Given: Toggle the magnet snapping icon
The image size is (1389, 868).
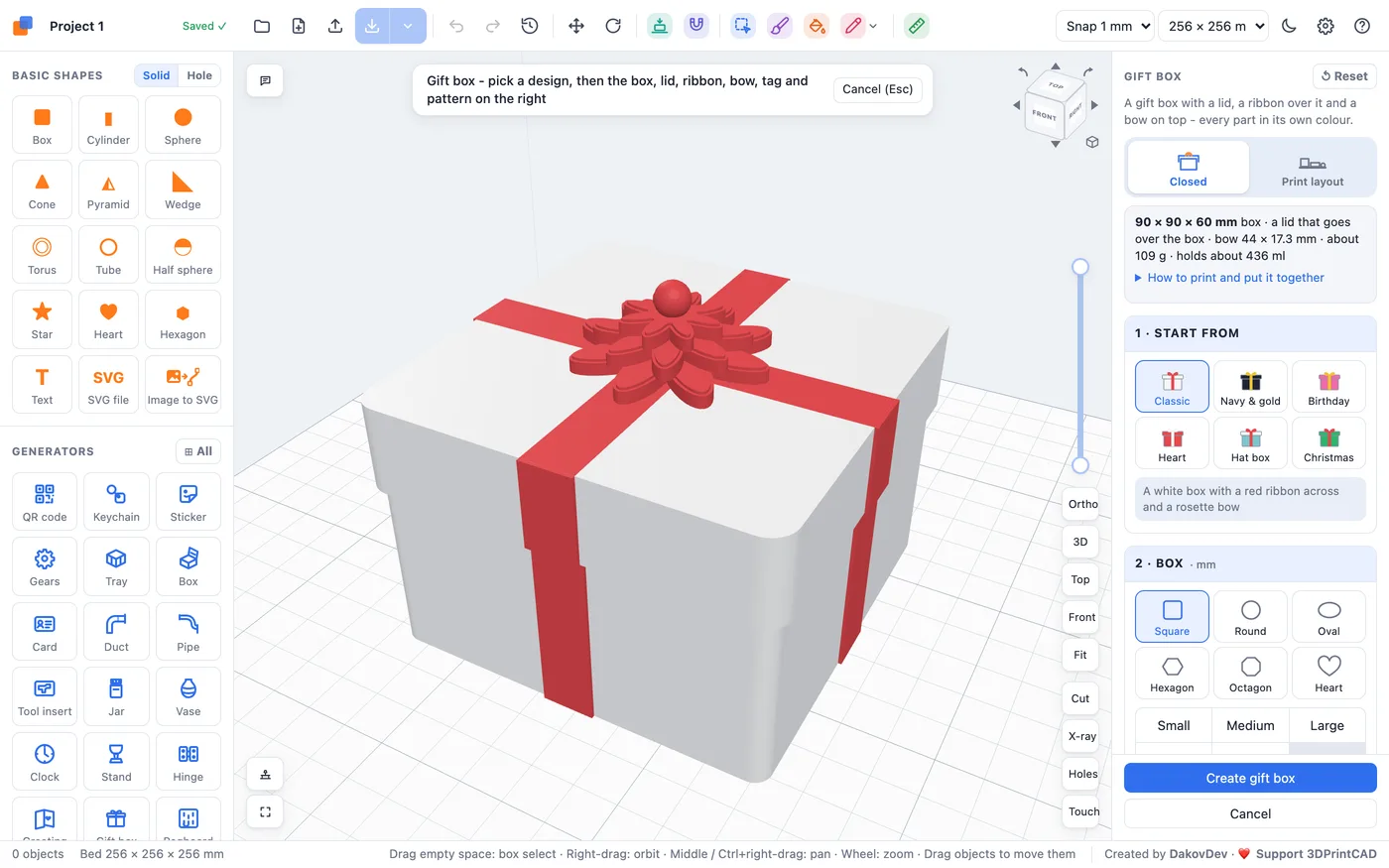Looking at the screenshot, I should 696,26.
